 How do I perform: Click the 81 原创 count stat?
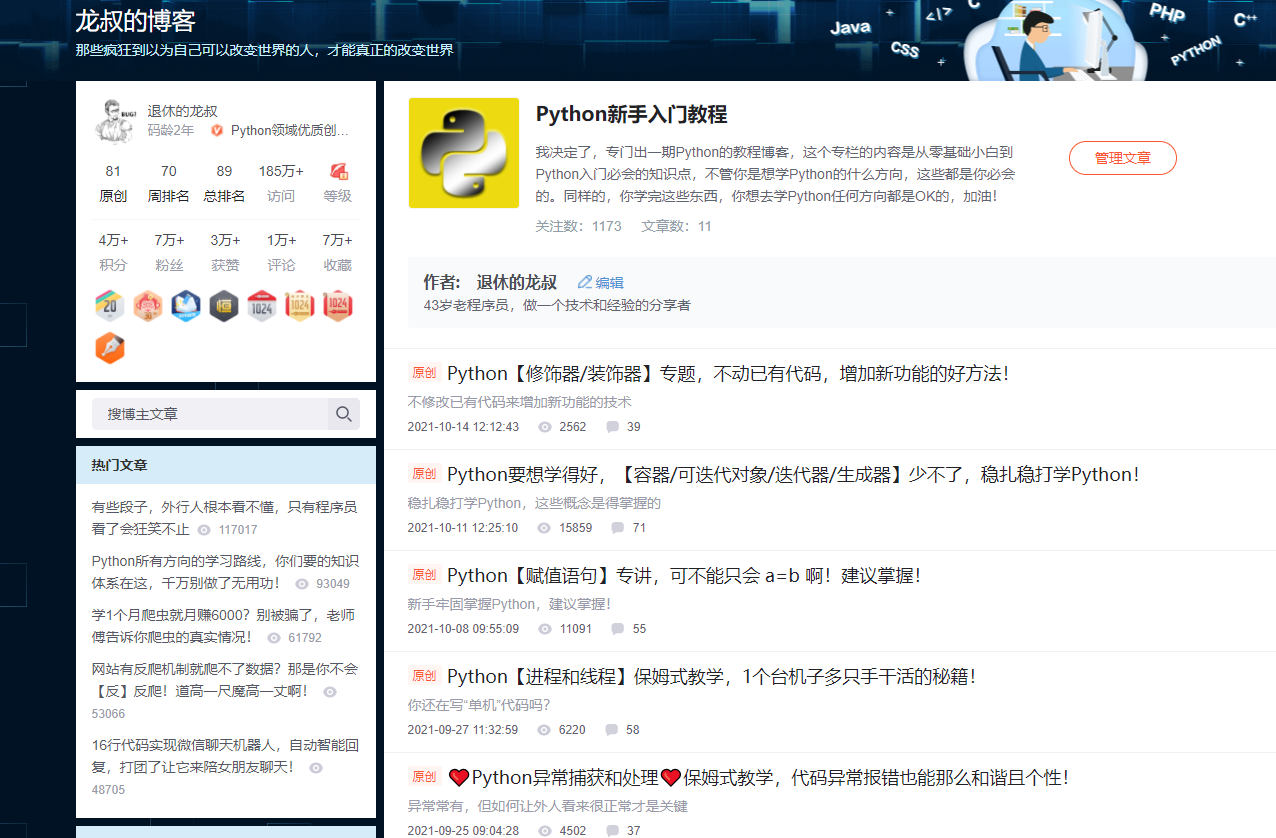(x=113, y=183)
